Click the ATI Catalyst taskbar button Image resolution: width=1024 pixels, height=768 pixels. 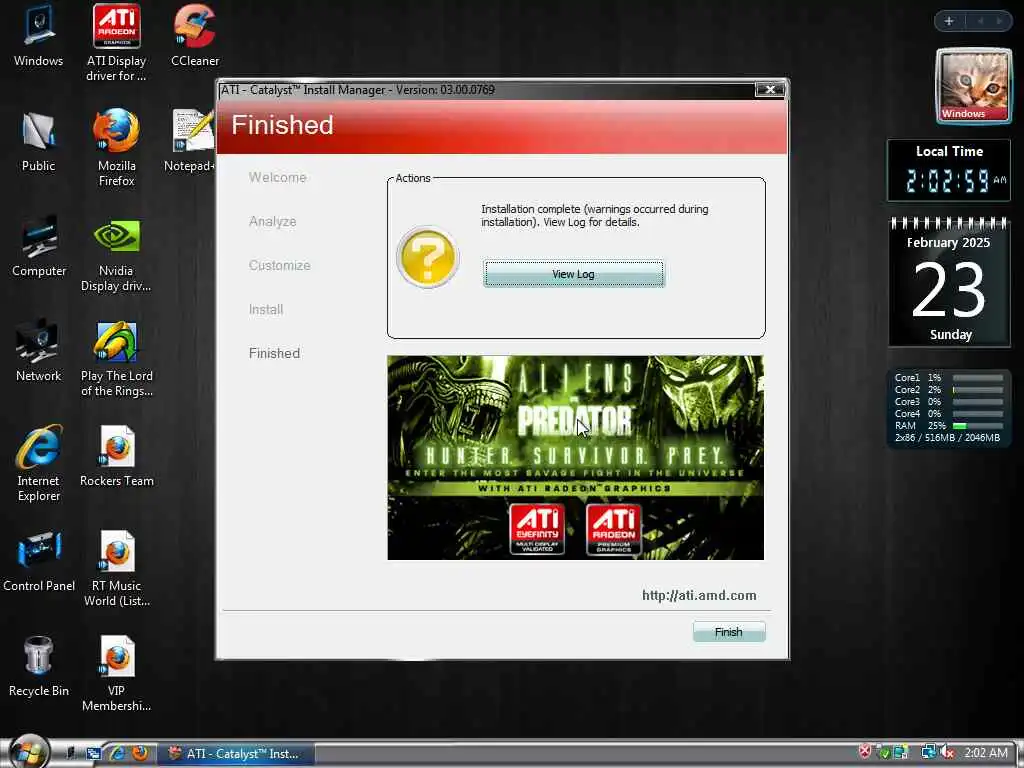coord(235,754)
